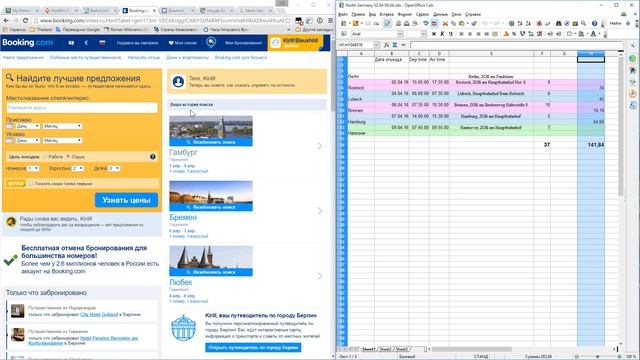Image resolution: width=640 pixels, height=360 pixels.
Task: Tick the show Genius deals first checkbox
Action: click(x=31, y=184)
